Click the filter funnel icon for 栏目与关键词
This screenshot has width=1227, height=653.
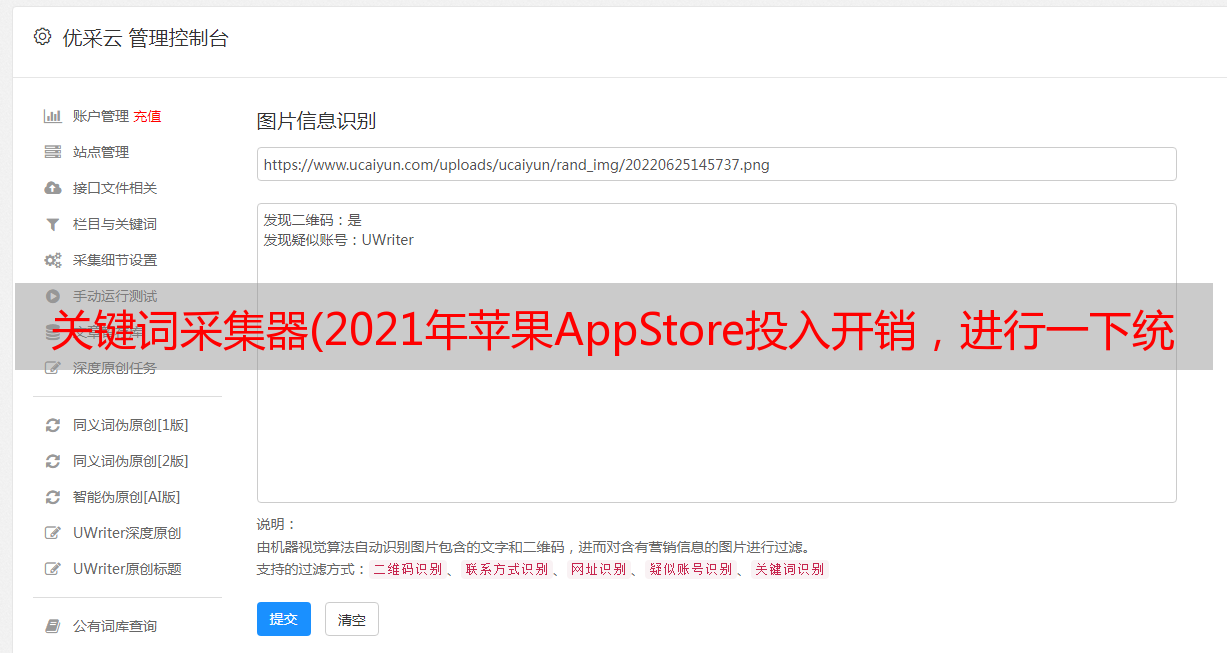pos(53,224)
